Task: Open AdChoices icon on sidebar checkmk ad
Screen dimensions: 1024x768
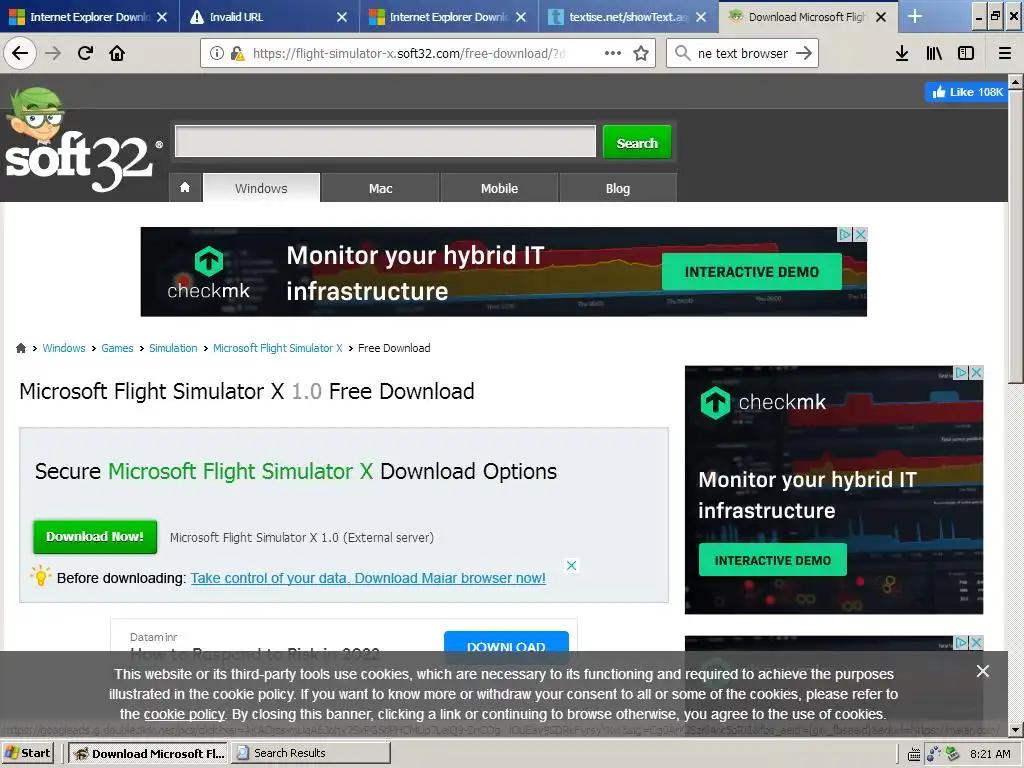Action: click(961, 372)
